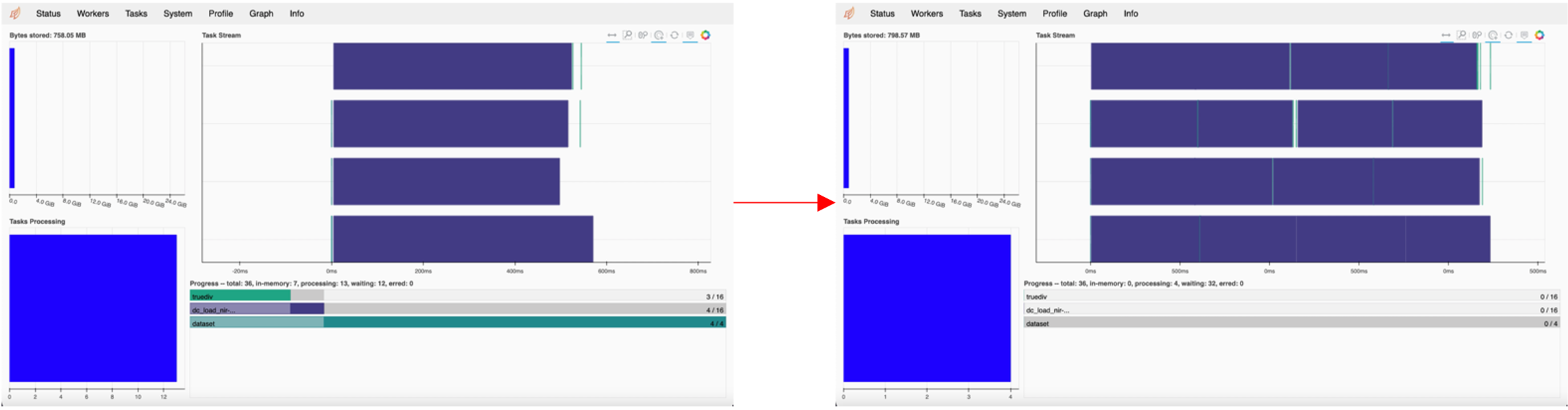
Task: Open Info page in left dashboard
Action: tap(297, 13)
